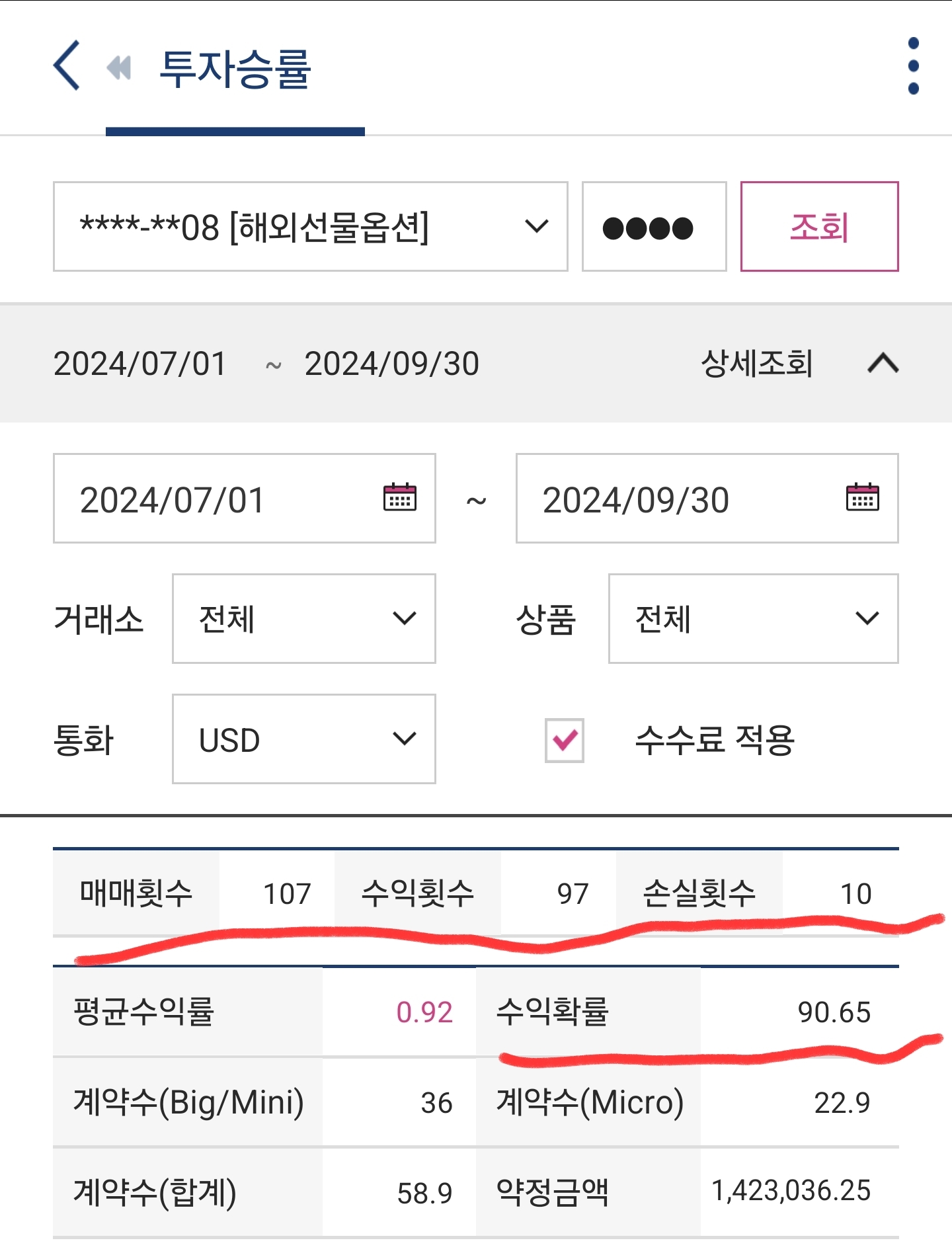Select the 투자승률 tab title
The height and width of the screenshot is (1259, 952).
pyautogui.click(x=235, y=69)
